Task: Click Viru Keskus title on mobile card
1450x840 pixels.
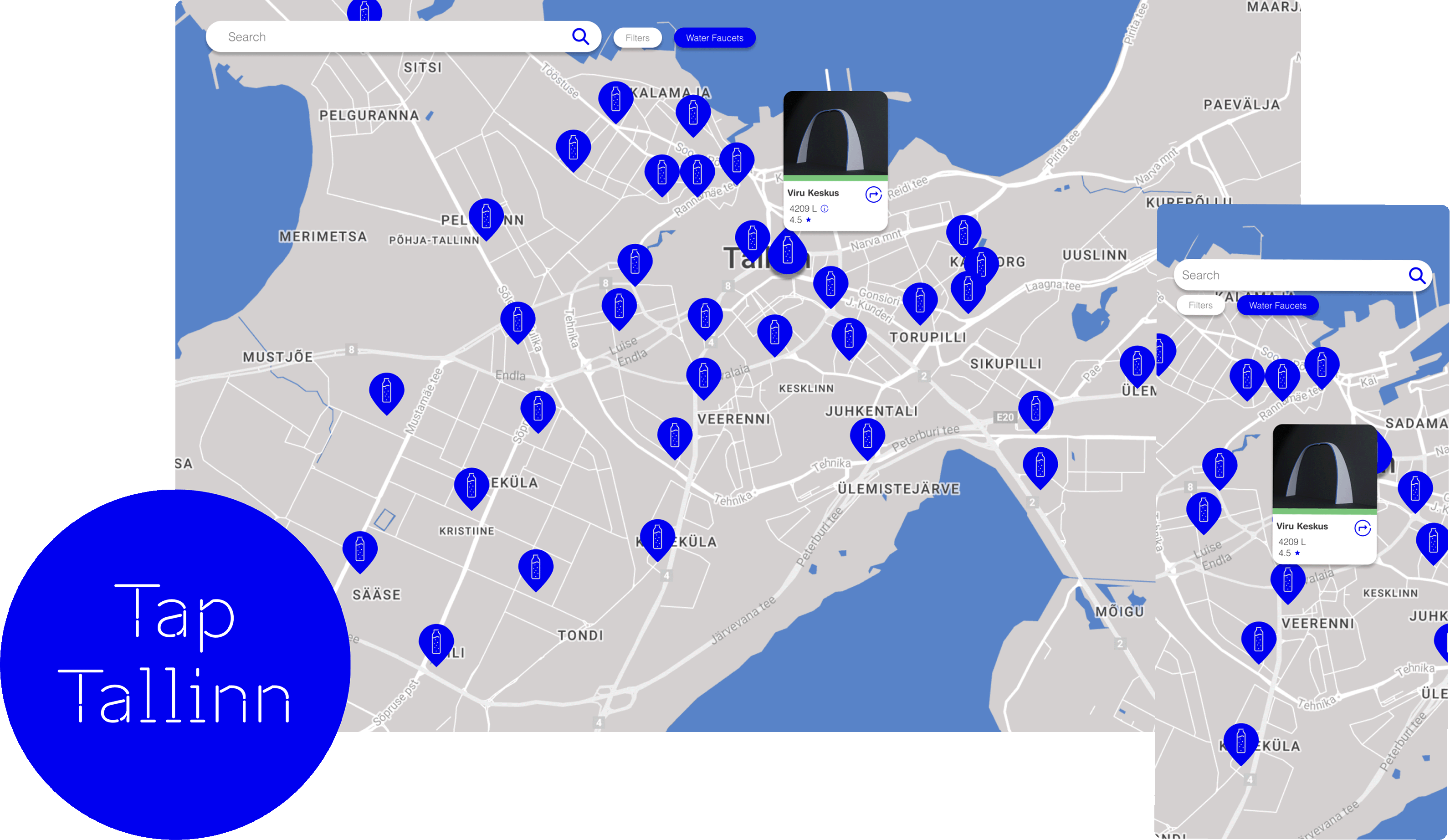Action: (1301, 526)
